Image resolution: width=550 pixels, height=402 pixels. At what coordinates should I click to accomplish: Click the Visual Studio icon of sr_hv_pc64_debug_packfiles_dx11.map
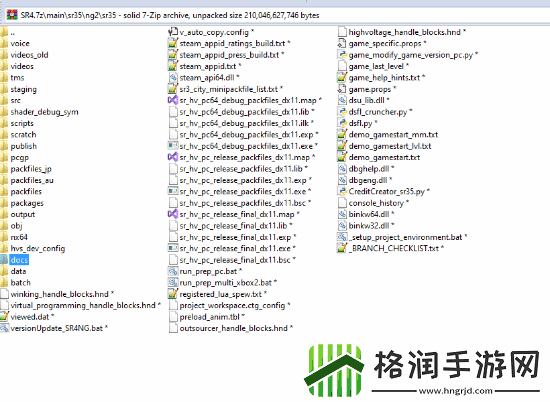pyautogui.click(x=173, y=100)
